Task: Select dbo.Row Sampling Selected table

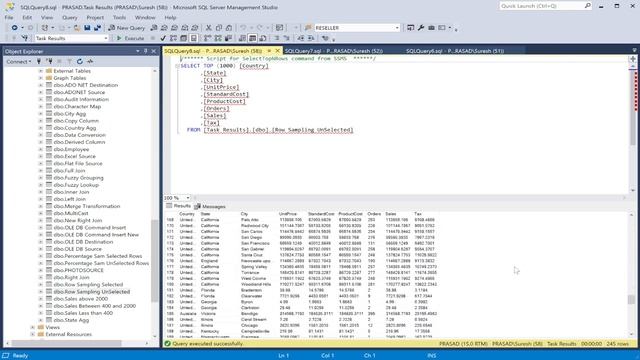Action: pos(88,284)
